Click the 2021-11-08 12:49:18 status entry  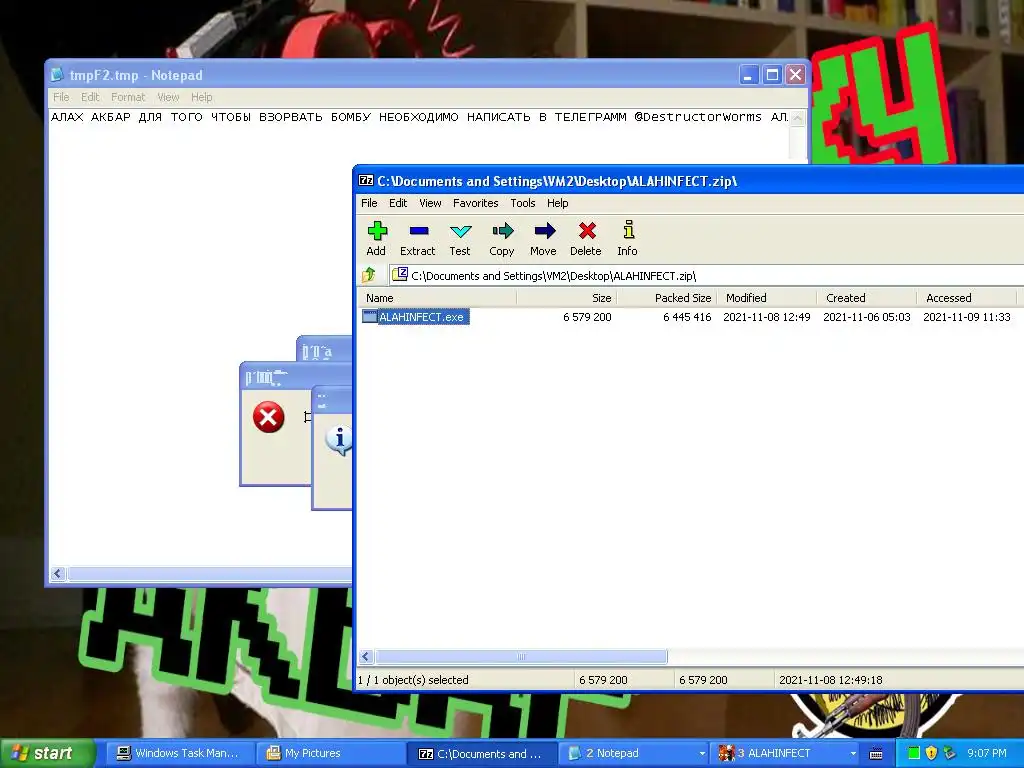[831, 680]
